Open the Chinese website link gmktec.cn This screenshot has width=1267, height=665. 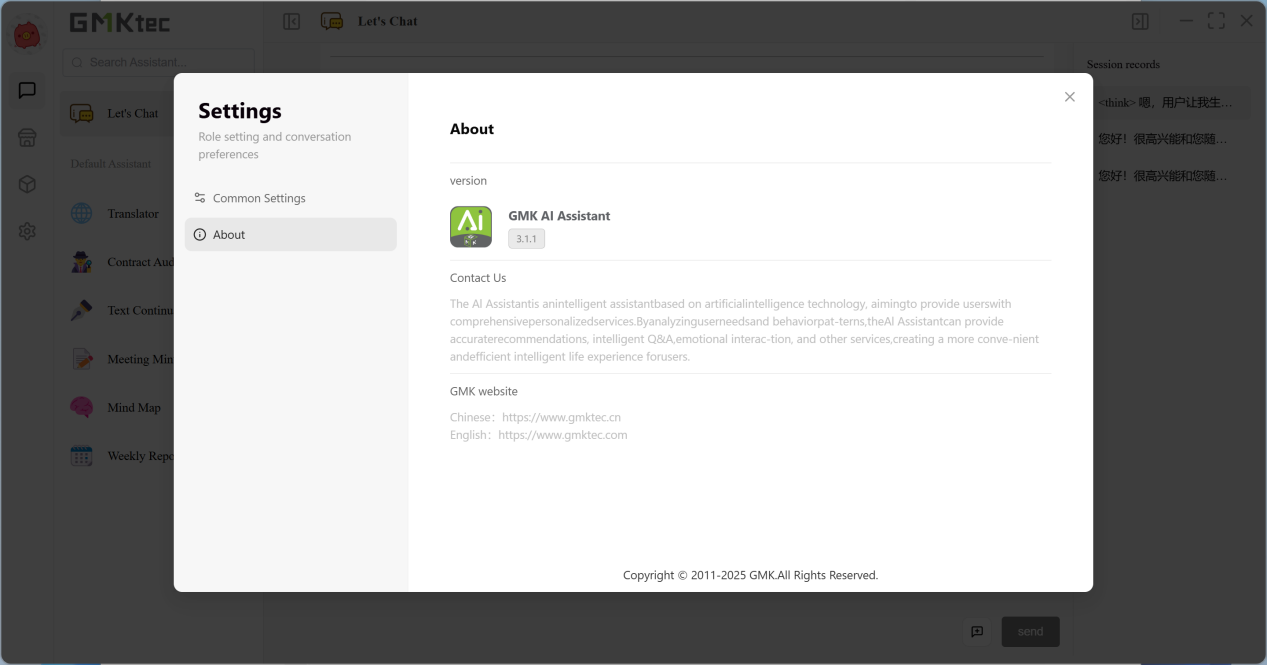click(561, 417)
